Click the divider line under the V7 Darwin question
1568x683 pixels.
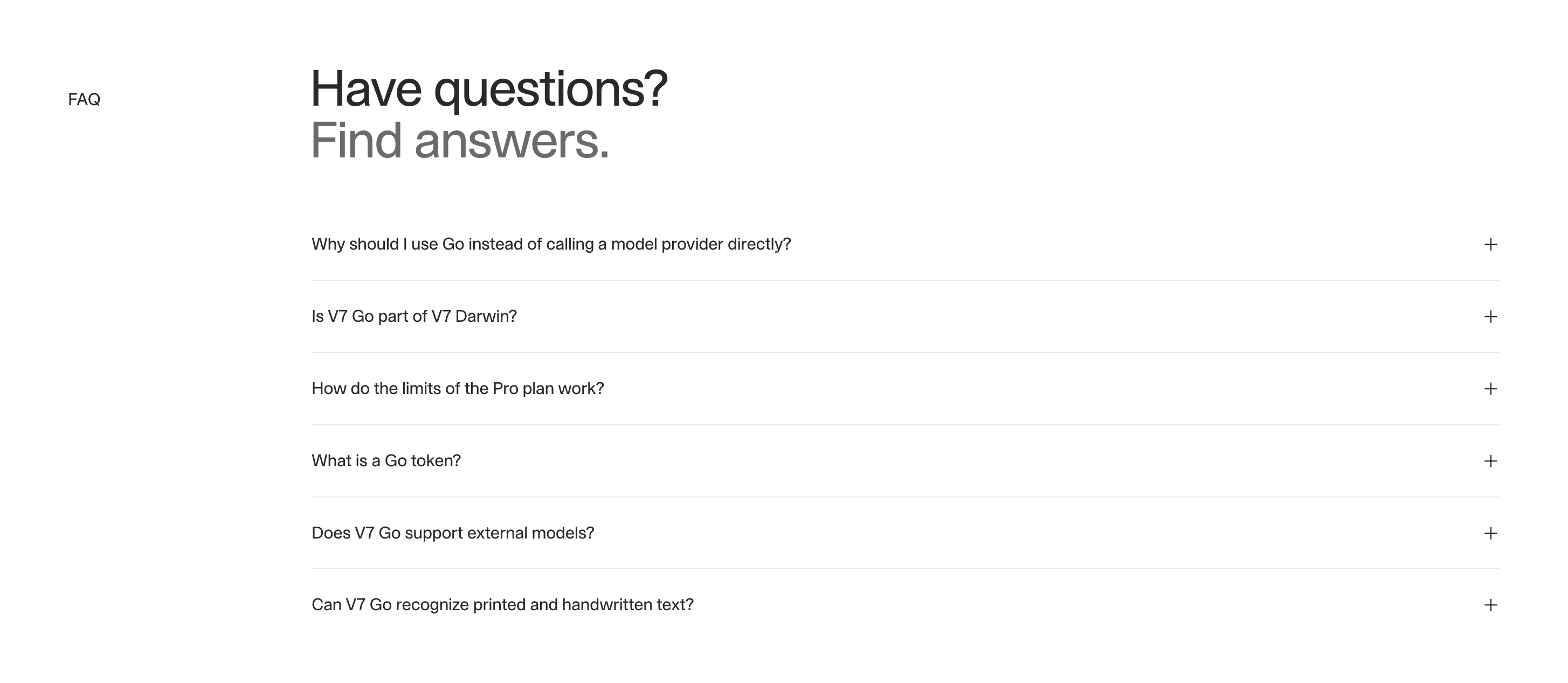click(x=904, y=353)
